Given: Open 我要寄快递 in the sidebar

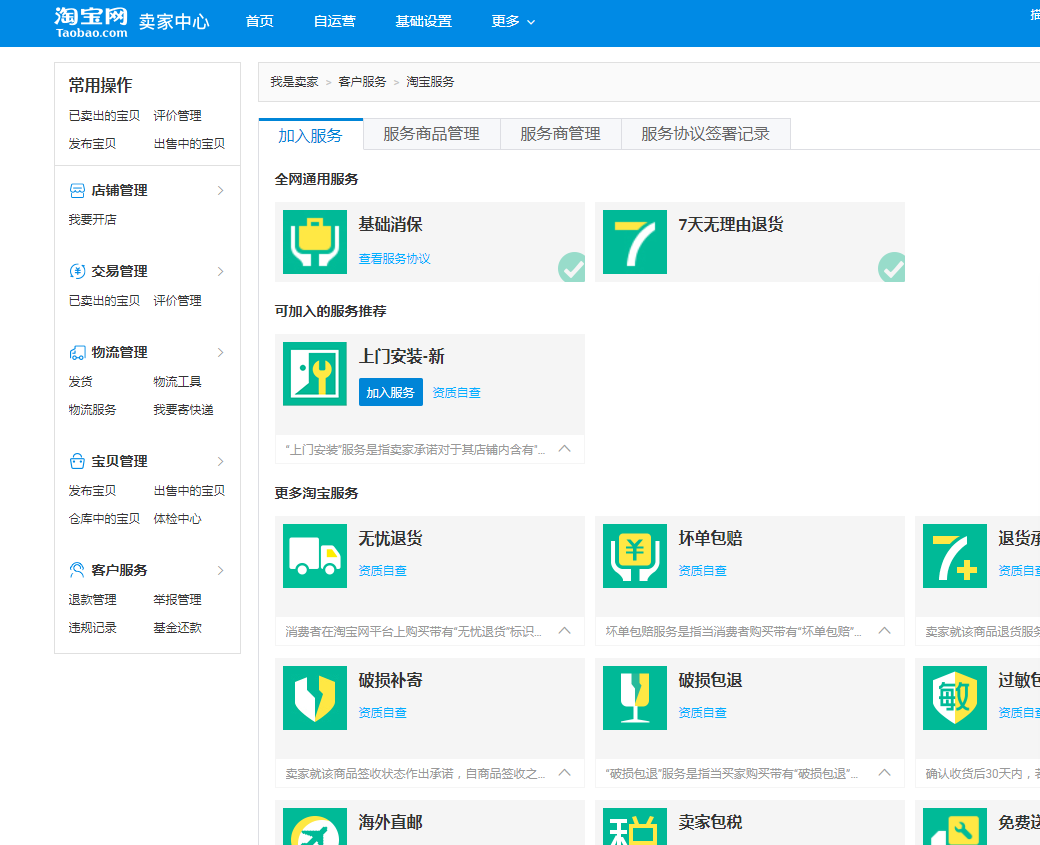Looking at the screenshot, I should 183,410.
